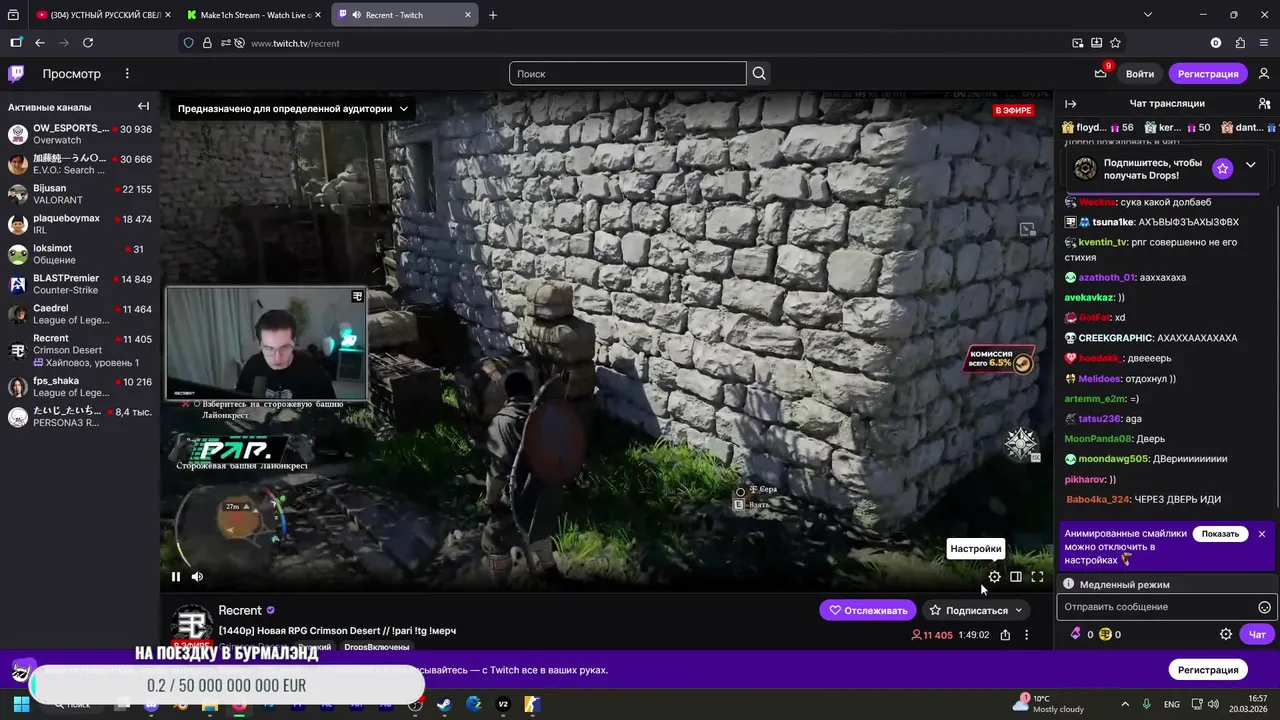Open the user profile icon at top right
The image size is (1280, 720).
coord(1264,73)
